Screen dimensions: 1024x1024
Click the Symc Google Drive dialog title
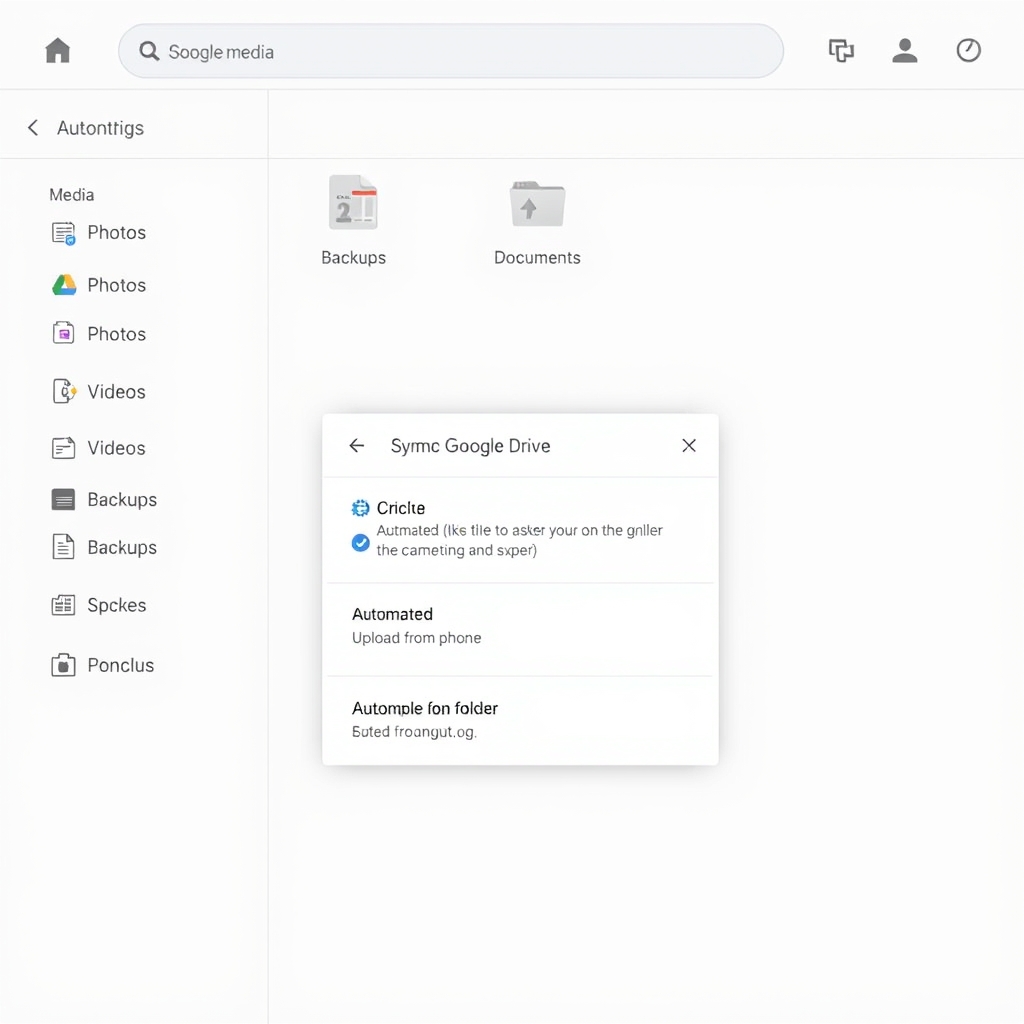coord(470,446)
